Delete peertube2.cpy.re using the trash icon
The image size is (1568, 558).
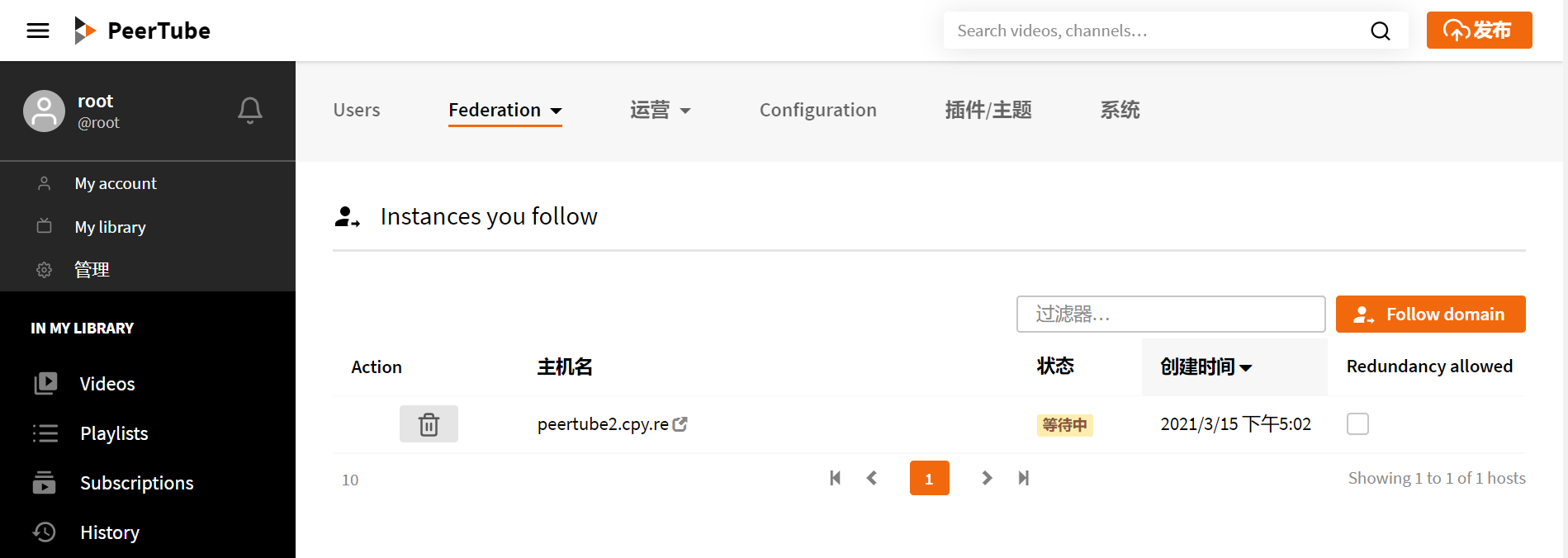coord(429,423)
